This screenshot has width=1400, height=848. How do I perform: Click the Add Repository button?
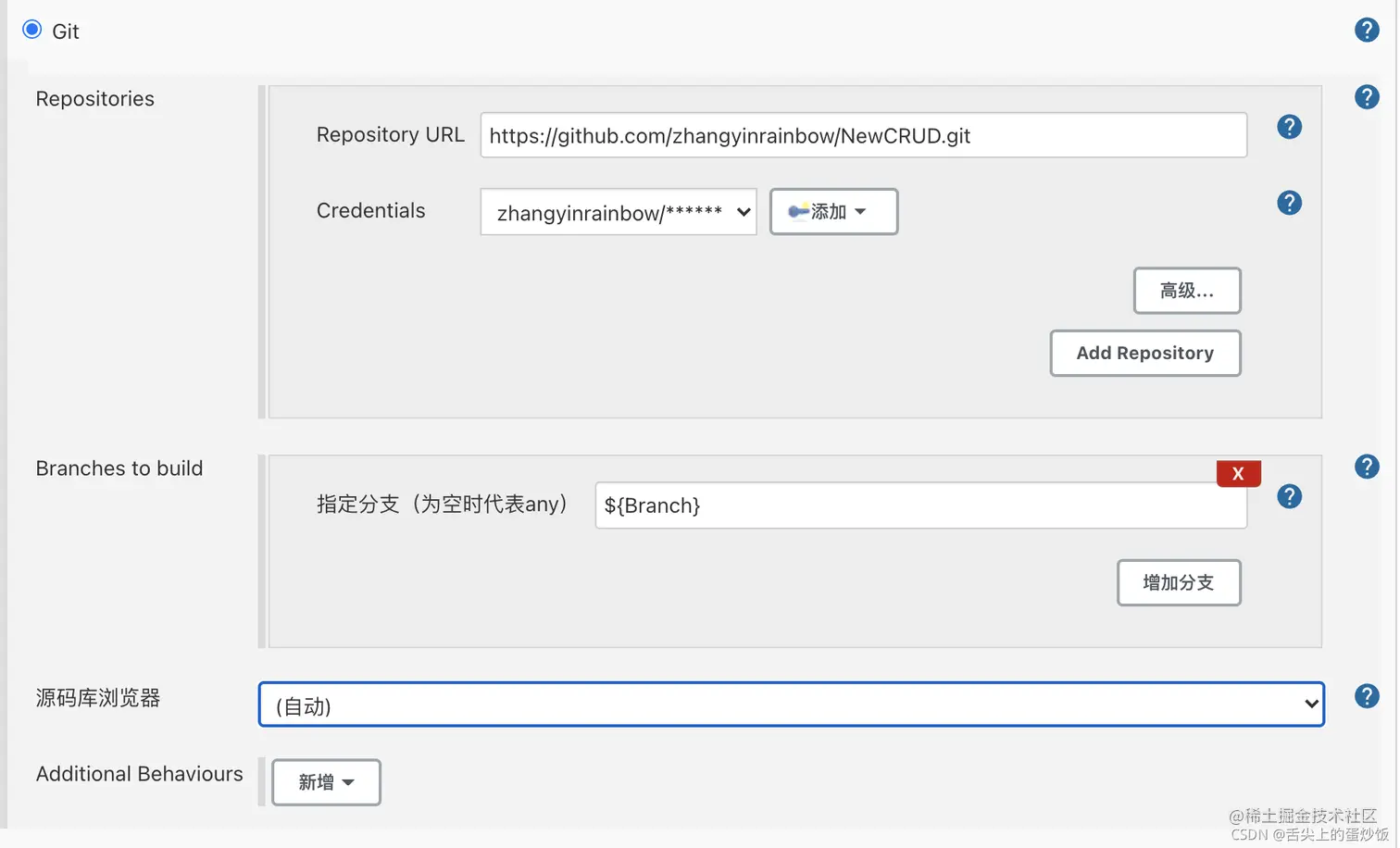click(1145, 353)
